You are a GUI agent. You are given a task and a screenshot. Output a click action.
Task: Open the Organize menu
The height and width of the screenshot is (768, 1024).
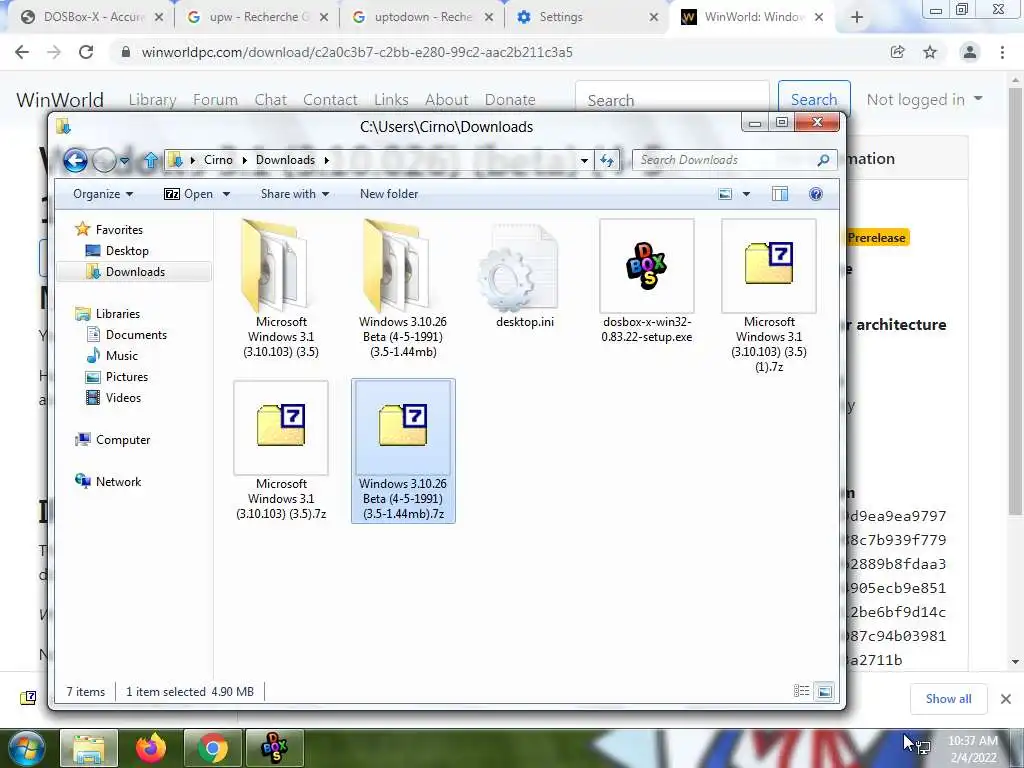tap(103, 194)
